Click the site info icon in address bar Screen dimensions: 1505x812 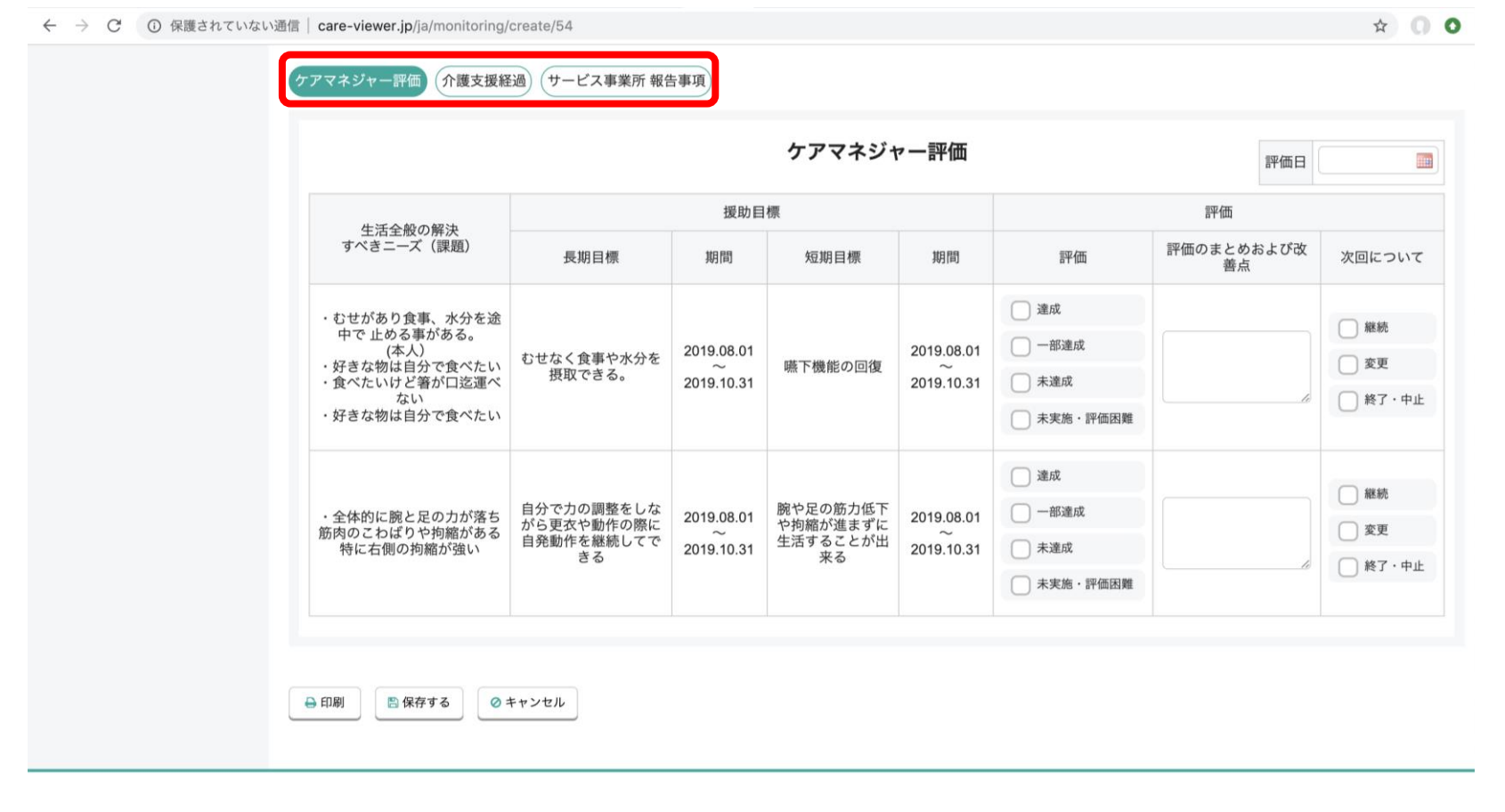(154, 26)
